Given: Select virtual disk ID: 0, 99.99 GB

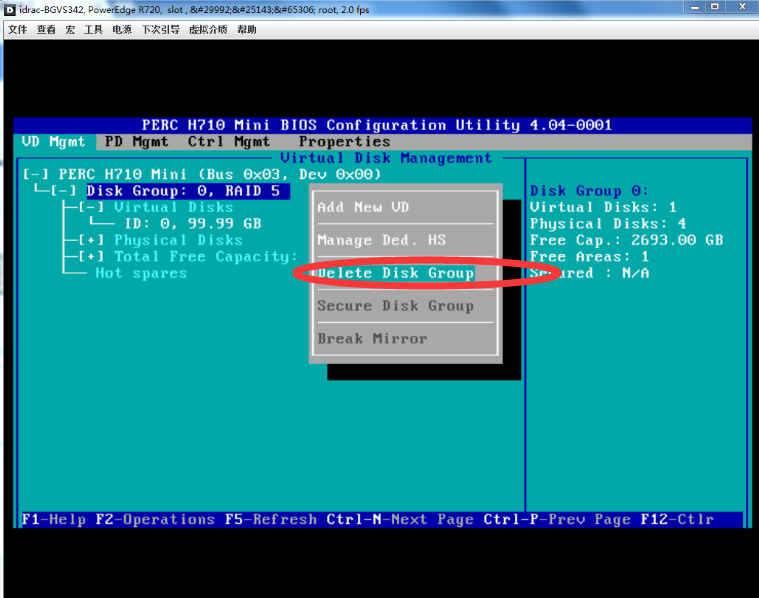Looking at the screenshot, I should [x=193, y=224].
